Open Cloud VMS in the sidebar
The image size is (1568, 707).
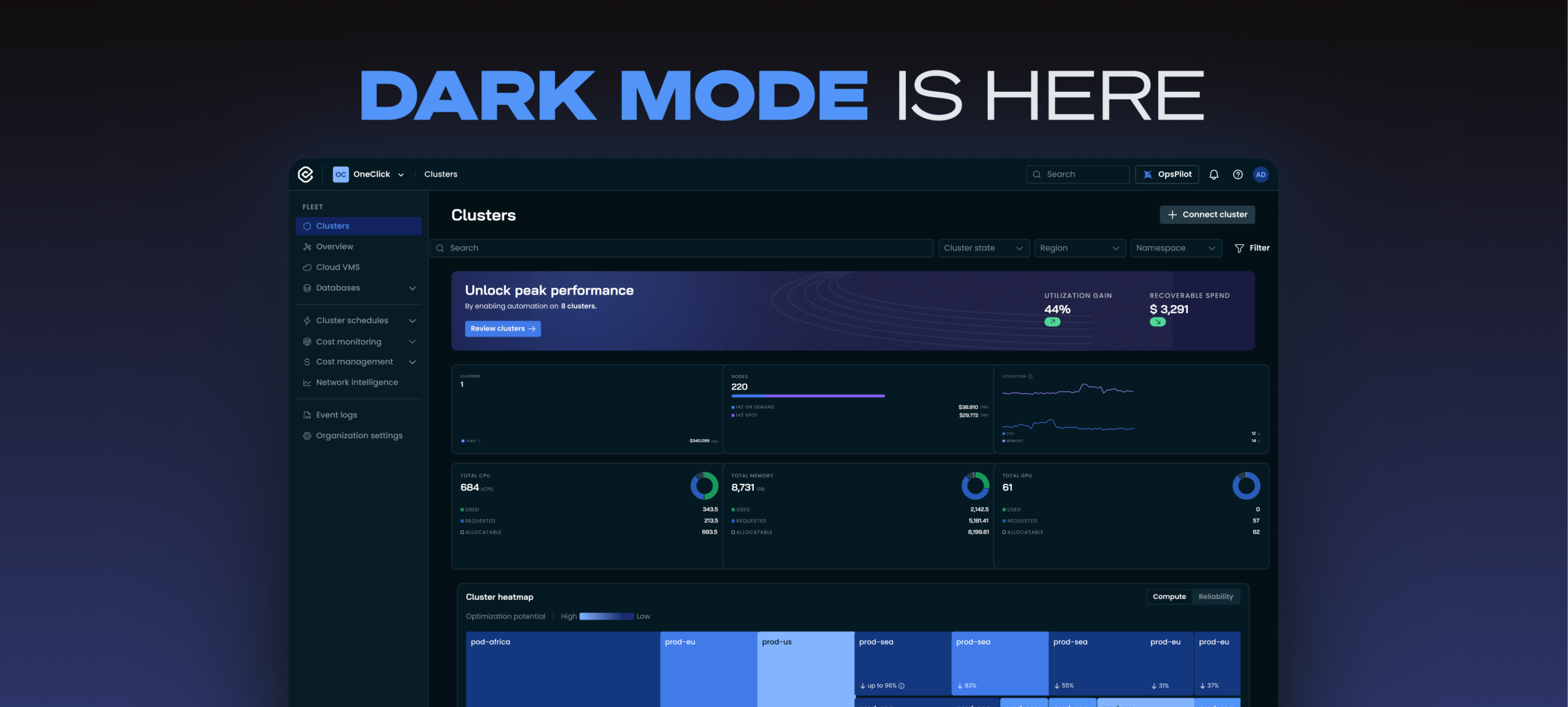[x=358, y=268]
